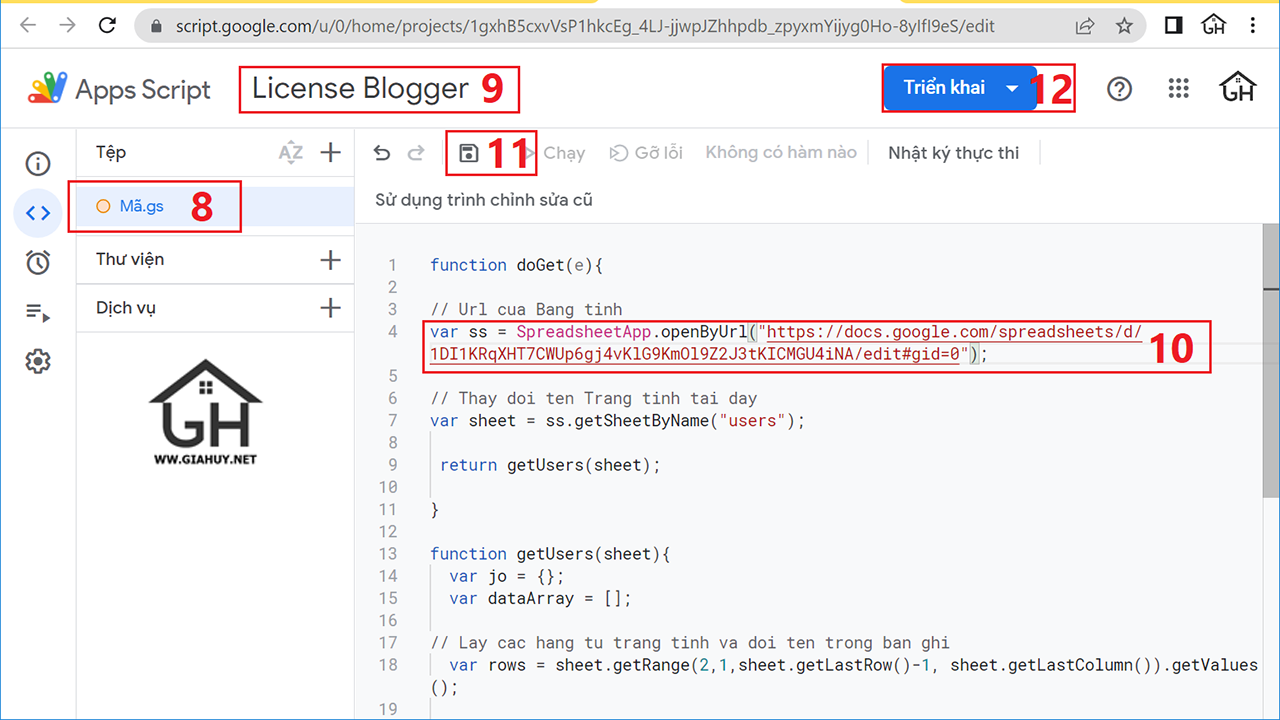Open the Executions list icon
The image size is (1280, 720).
38,312
